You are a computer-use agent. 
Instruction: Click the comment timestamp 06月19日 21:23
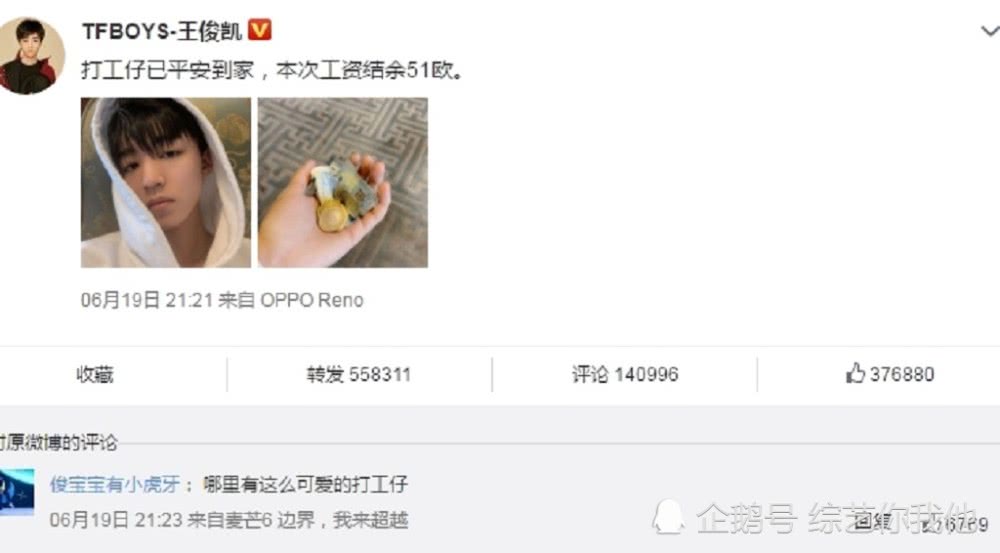pyautogui.click(x=116, y=520)
